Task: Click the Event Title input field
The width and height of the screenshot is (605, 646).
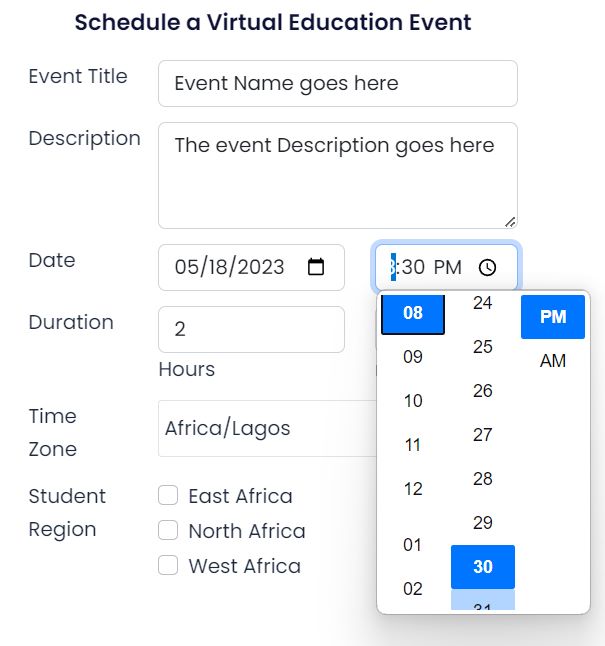Action: click(337, 84)
